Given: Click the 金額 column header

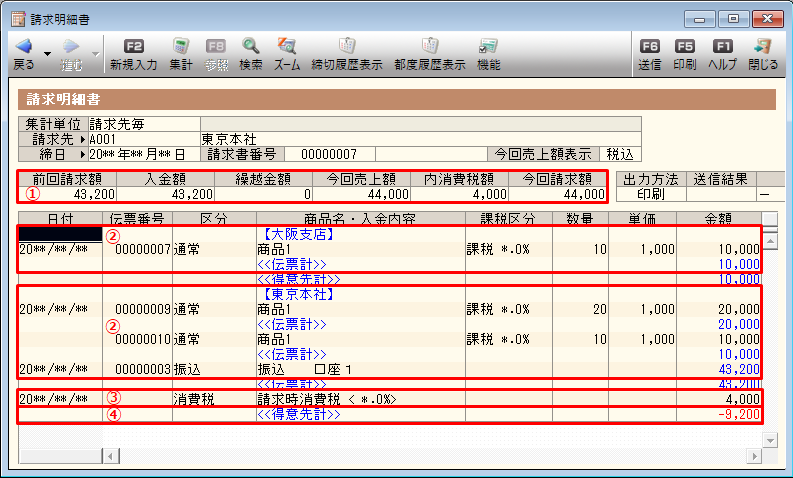Looking at the screenshot, I should pyautogui.click(x=719, y=219).
